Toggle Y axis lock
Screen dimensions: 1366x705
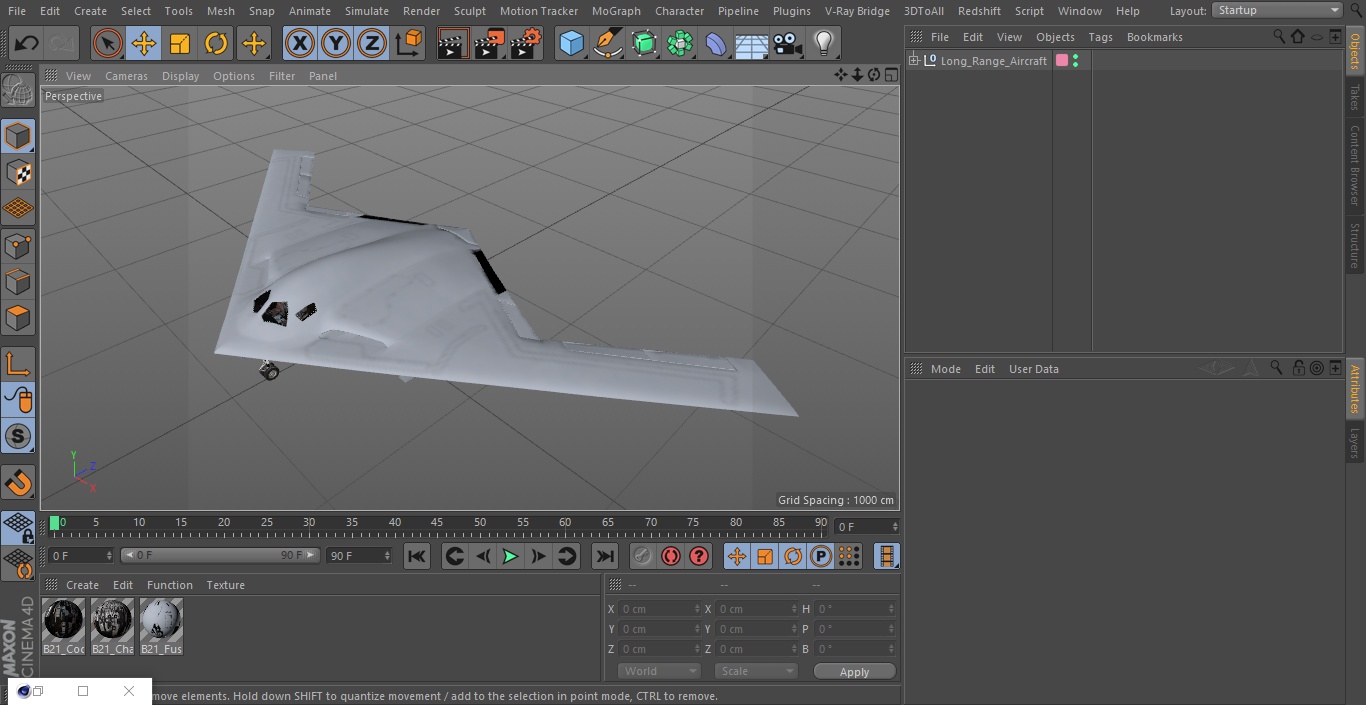point(336,43)
